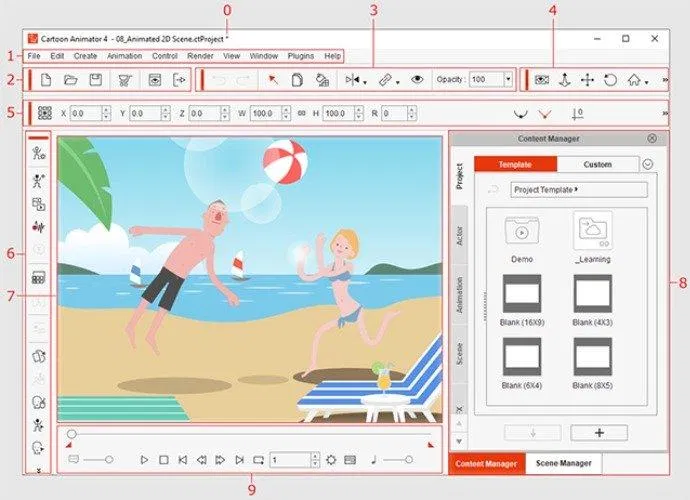Open the Render menu

200,56
